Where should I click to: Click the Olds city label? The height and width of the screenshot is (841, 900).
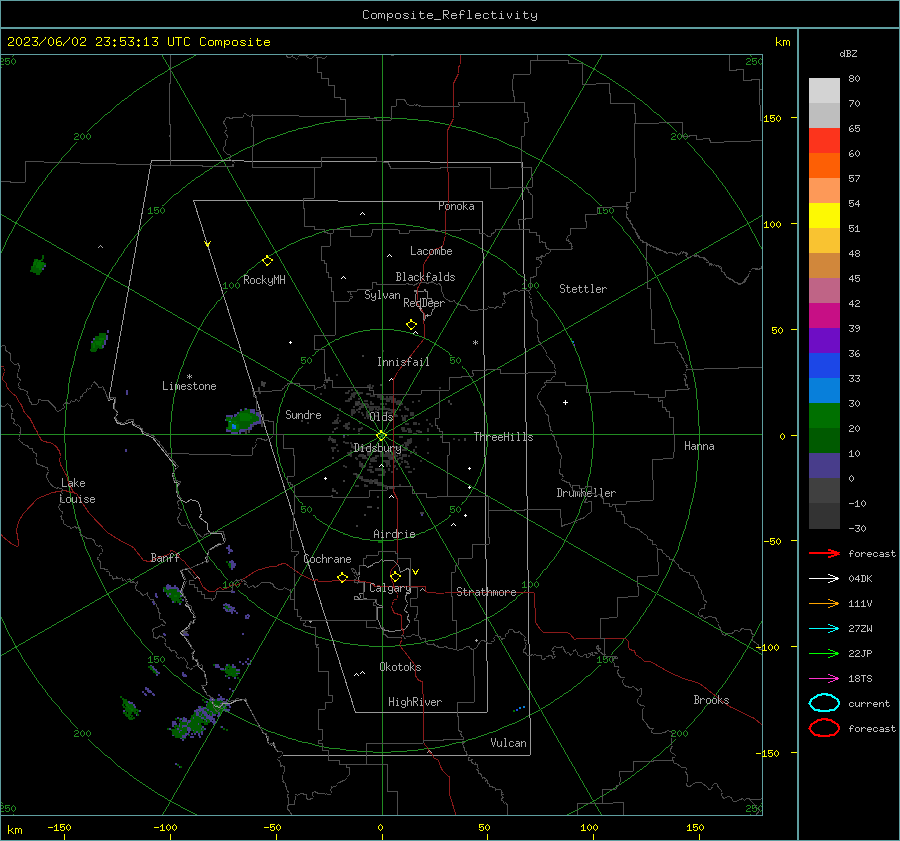point(381,417)
